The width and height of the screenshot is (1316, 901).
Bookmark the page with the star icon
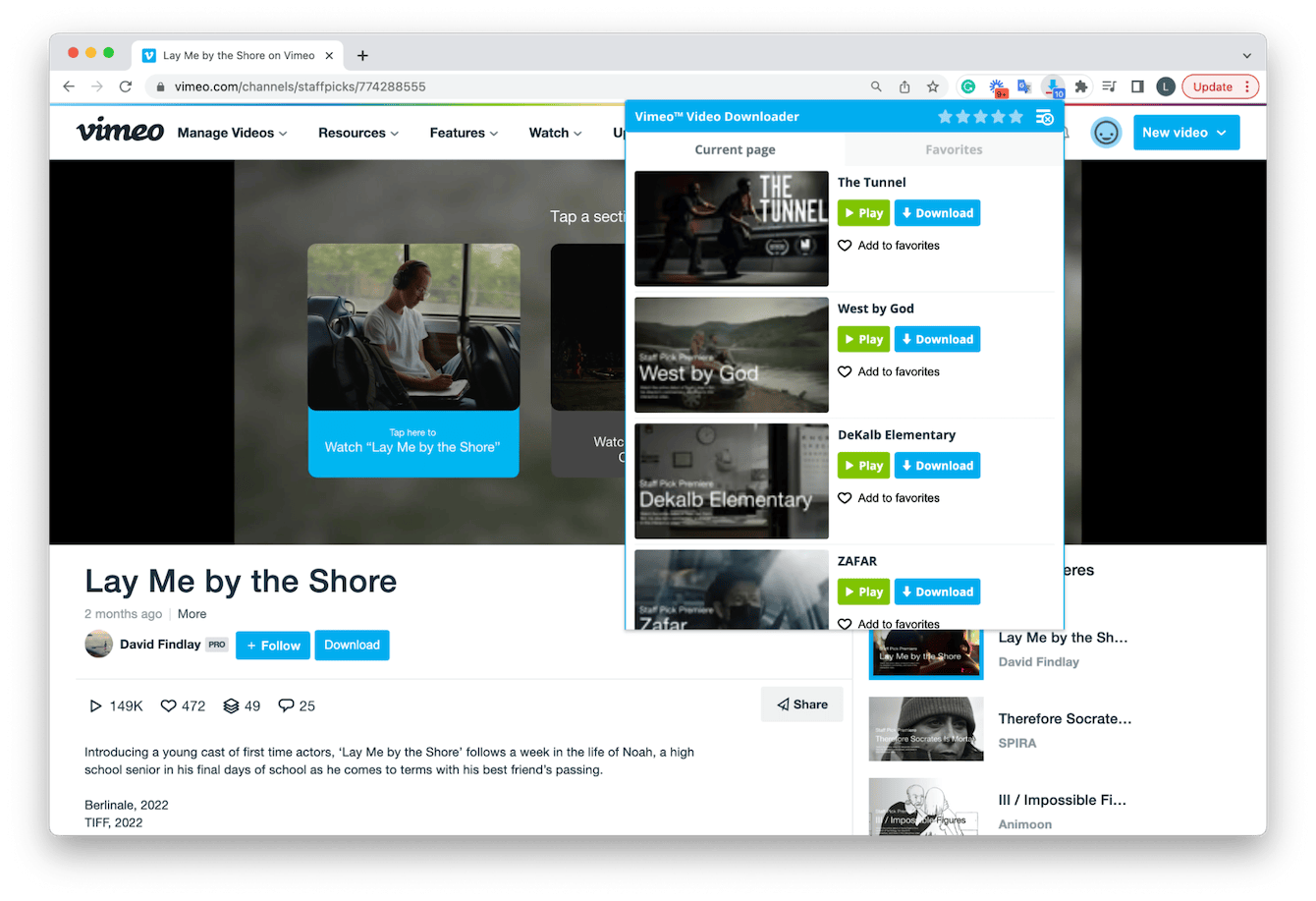click(x=931, y=86)
